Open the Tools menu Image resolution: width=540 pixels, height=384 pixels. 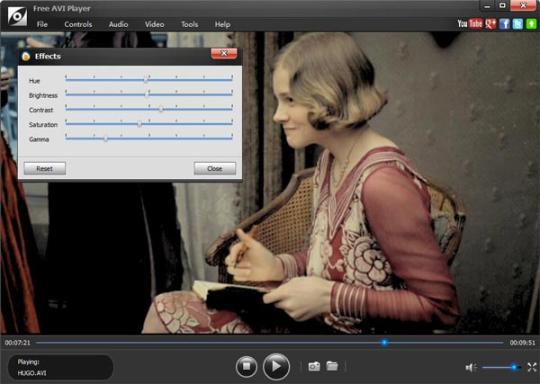click(x=189, y=24)
